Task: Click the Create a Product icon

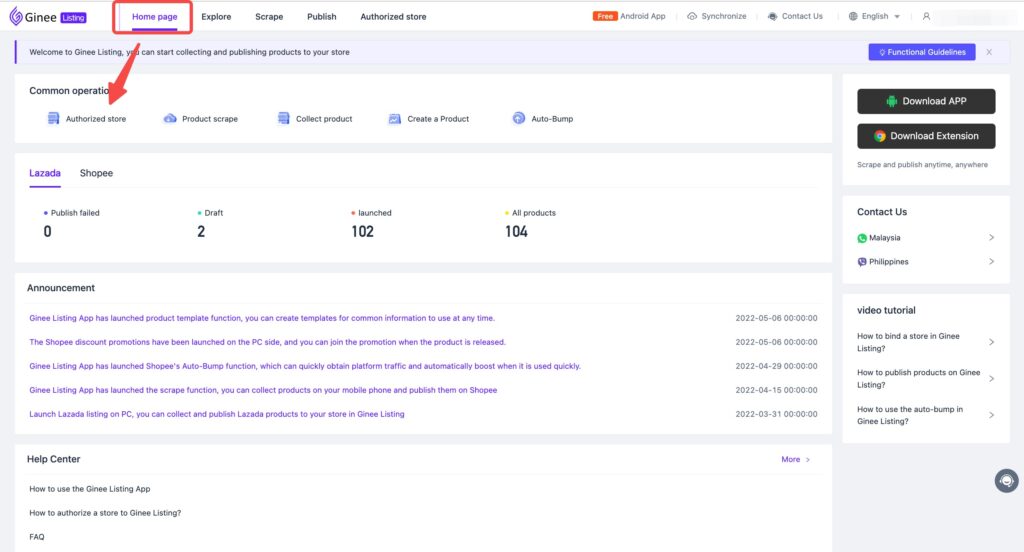Action: click(x=395, y=119)
